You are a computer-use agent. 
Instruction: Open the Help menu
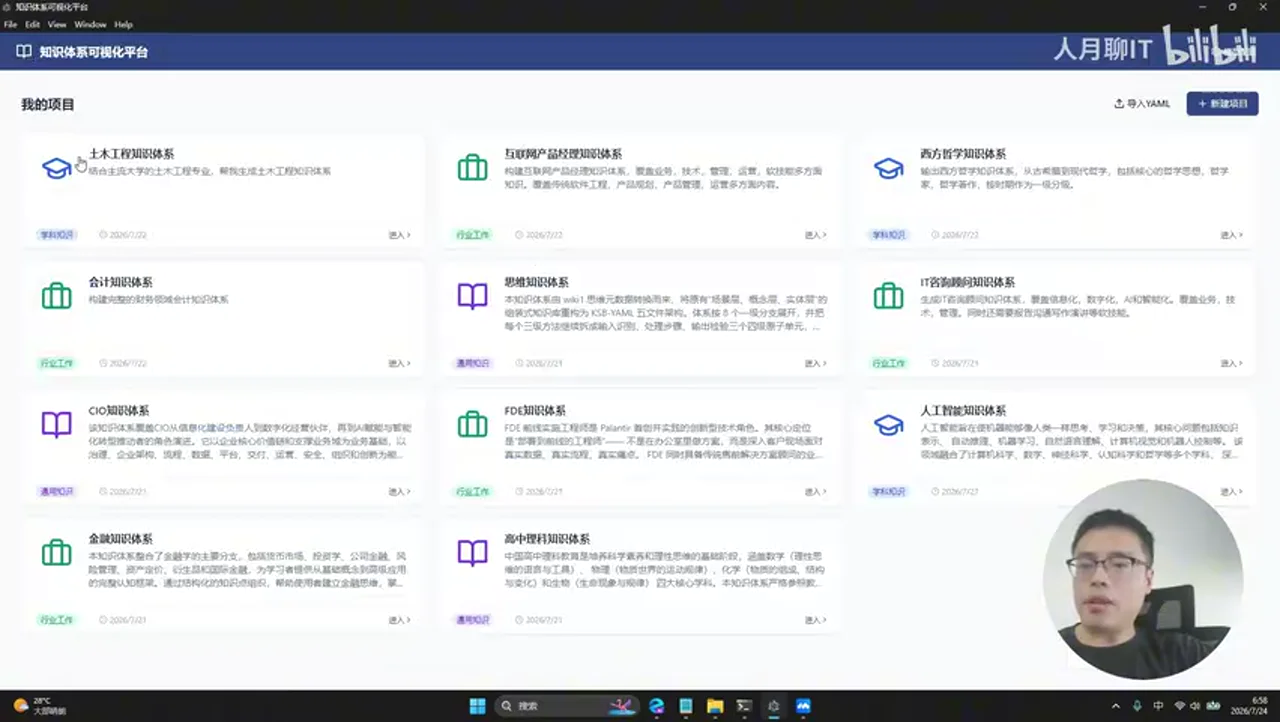(x=123, y=24)
